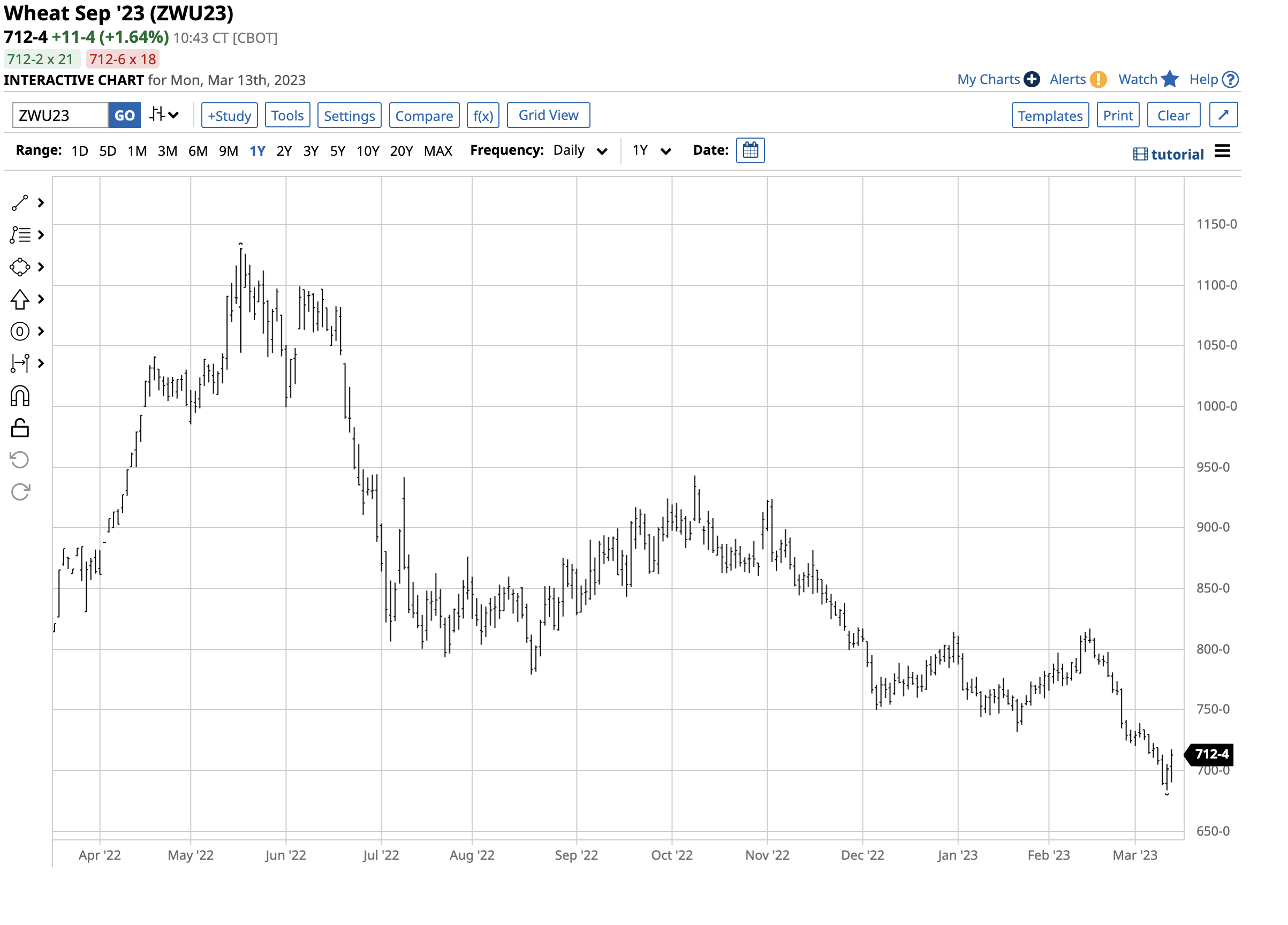Click the Watch star icon
Screen dimensions: 1288x925
tap(1169, 80)
